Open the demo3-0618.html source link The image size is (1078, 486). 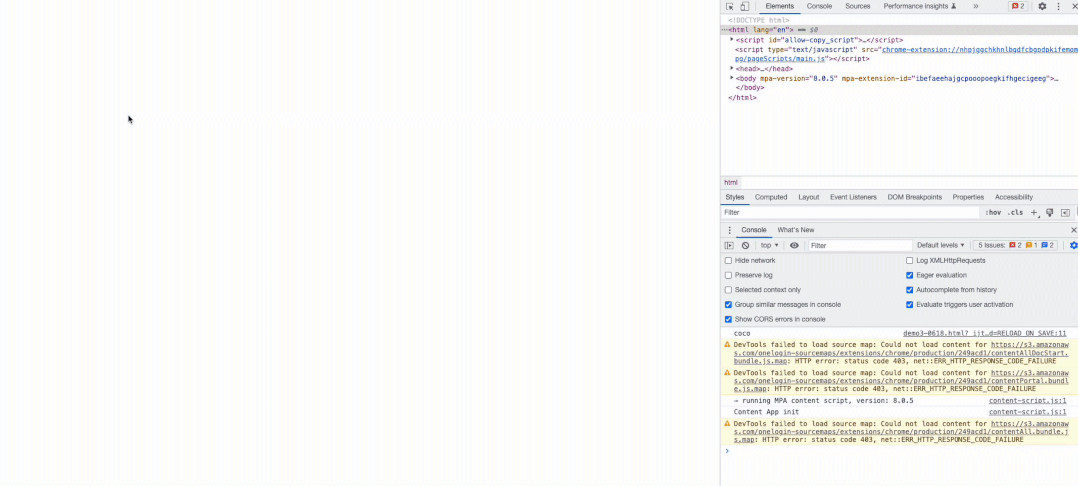click(984, 333)
